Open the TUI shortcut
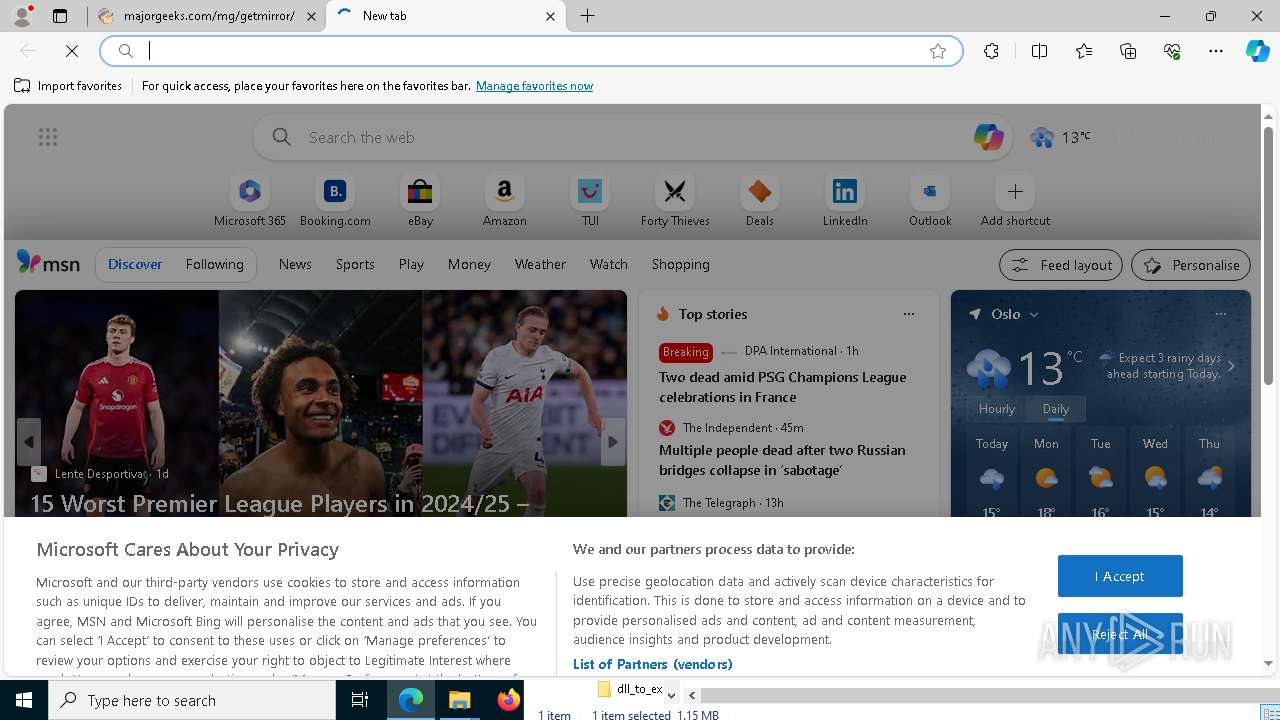This screenshot has width=1280, height=720. pyautogui.click(x=590, y=201)
